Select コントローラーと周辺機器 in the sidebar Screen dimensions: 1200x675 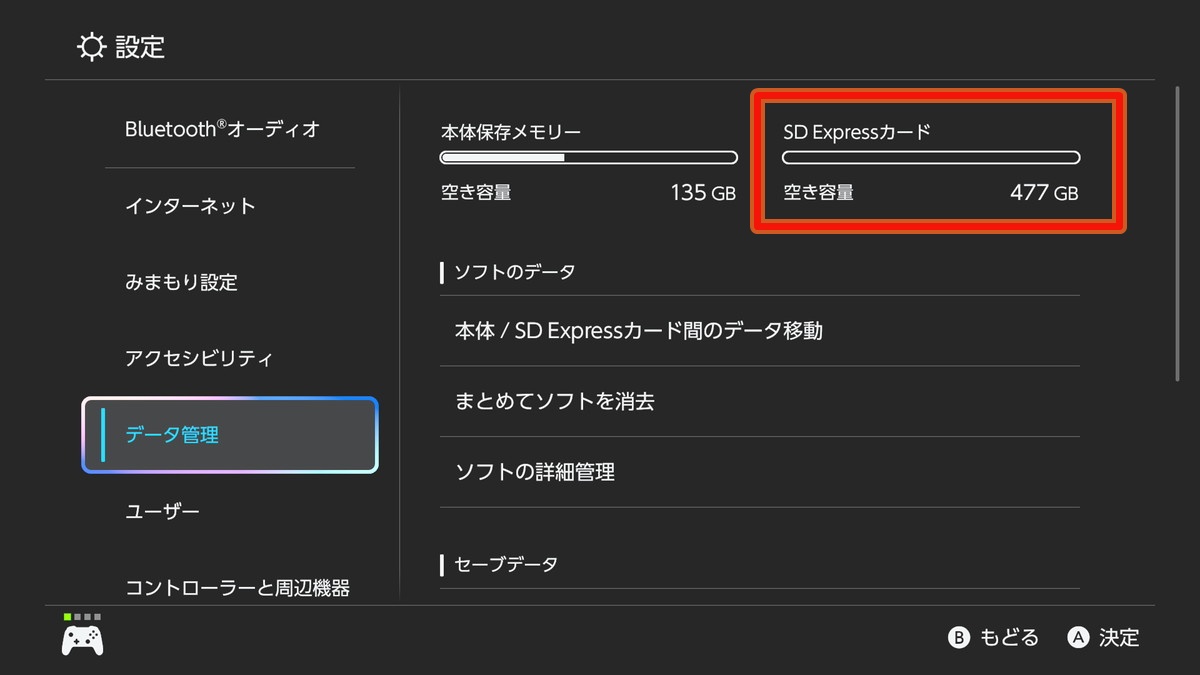pos(237,588)
